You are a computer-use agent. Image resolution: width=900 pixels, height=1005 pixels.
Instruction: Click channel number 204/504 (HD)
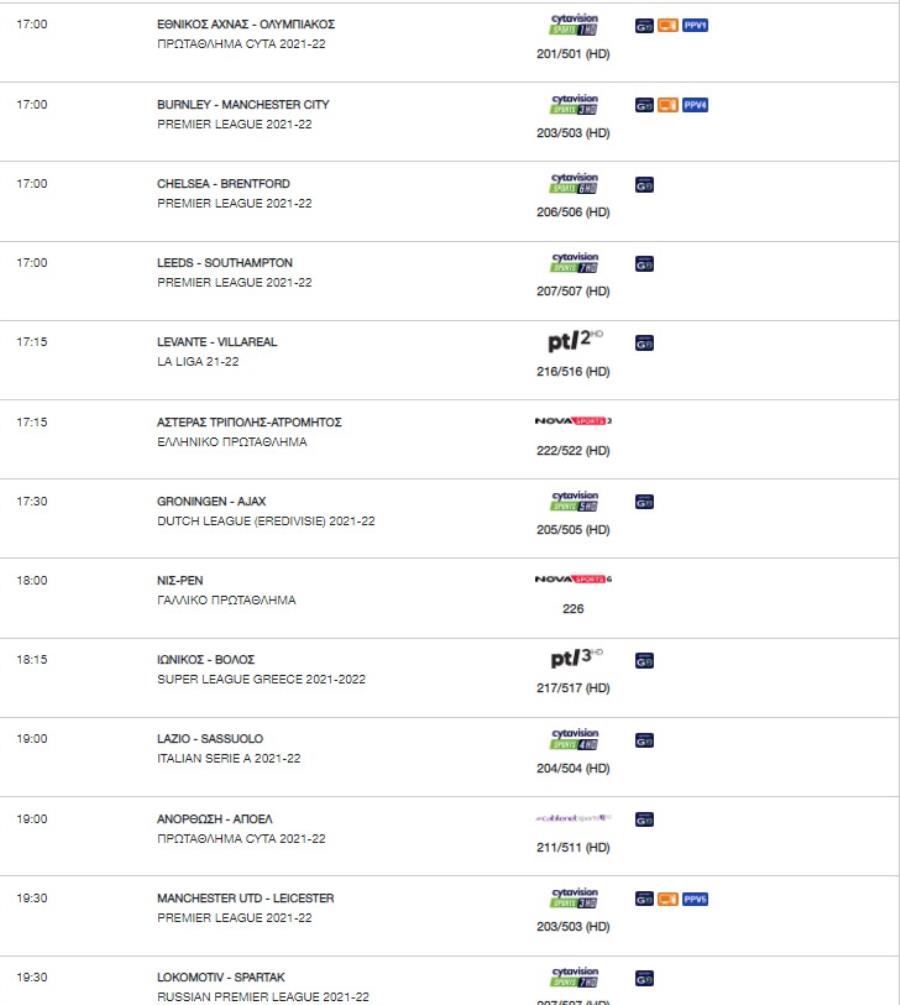click(573, 768)
